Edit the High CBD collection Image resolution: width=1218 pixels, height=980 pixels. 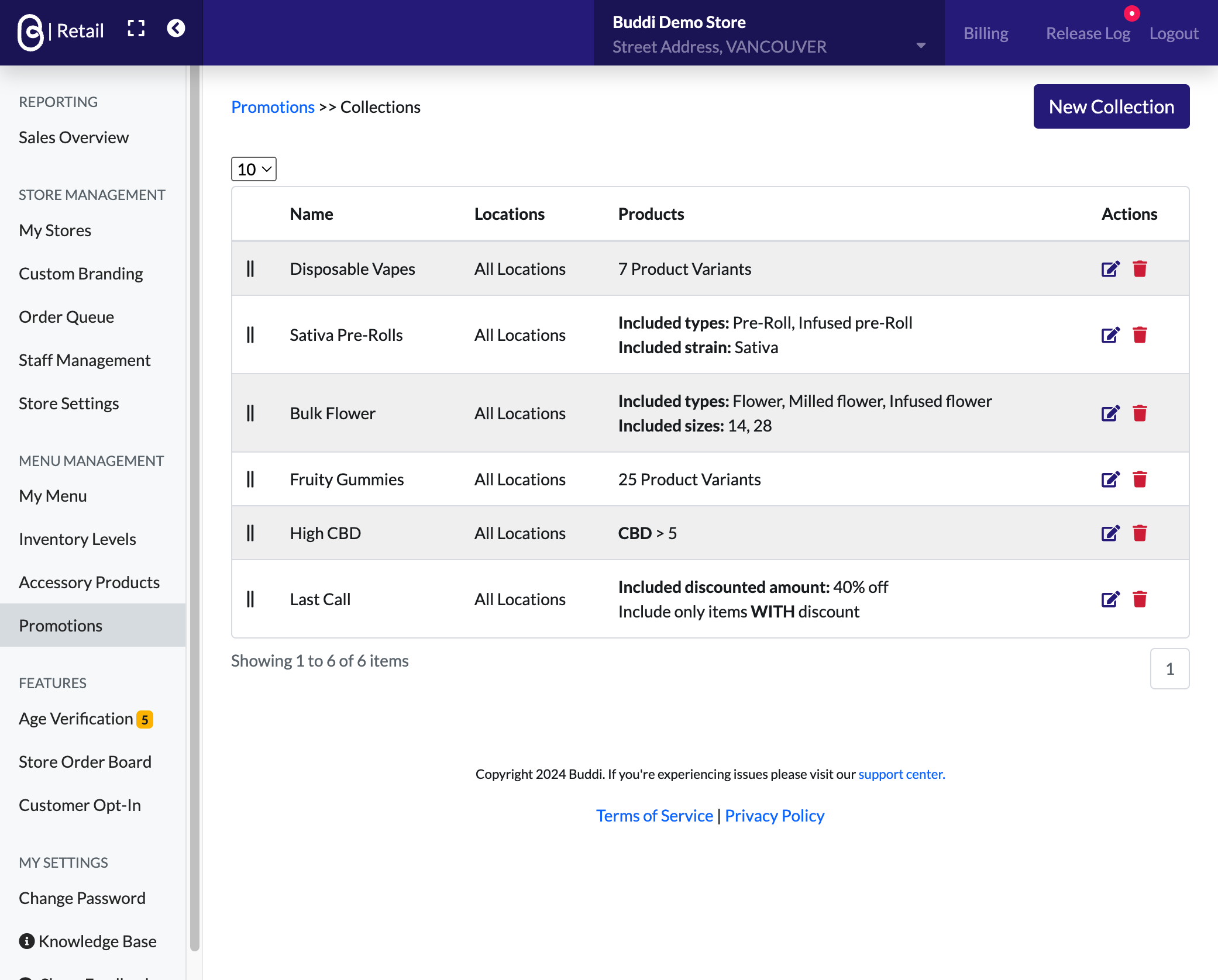point(1110,533)
